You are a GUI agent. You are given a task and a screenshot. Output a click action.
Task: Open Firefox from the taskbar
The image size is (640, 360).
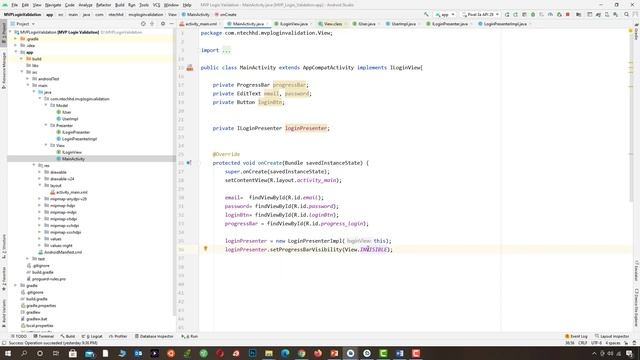coord(318,353)
